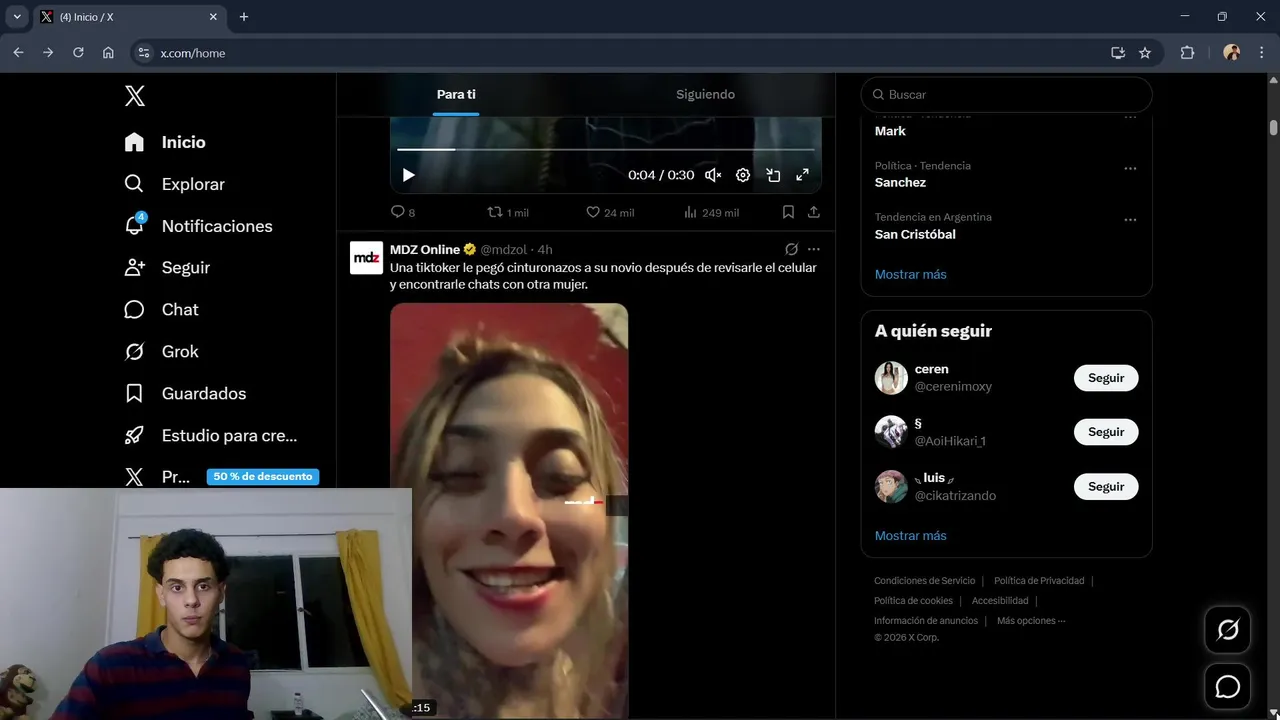Open the tiktoker video thumbnail

tap(509, 511)
